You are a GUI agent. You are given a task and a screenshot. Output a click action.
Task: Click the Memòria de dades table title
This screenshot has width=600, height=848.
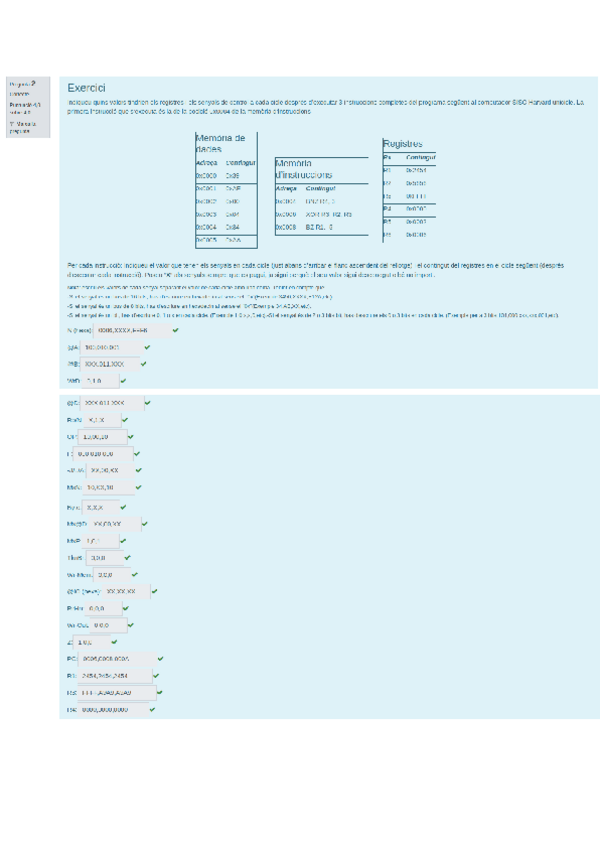pos(220,143)
